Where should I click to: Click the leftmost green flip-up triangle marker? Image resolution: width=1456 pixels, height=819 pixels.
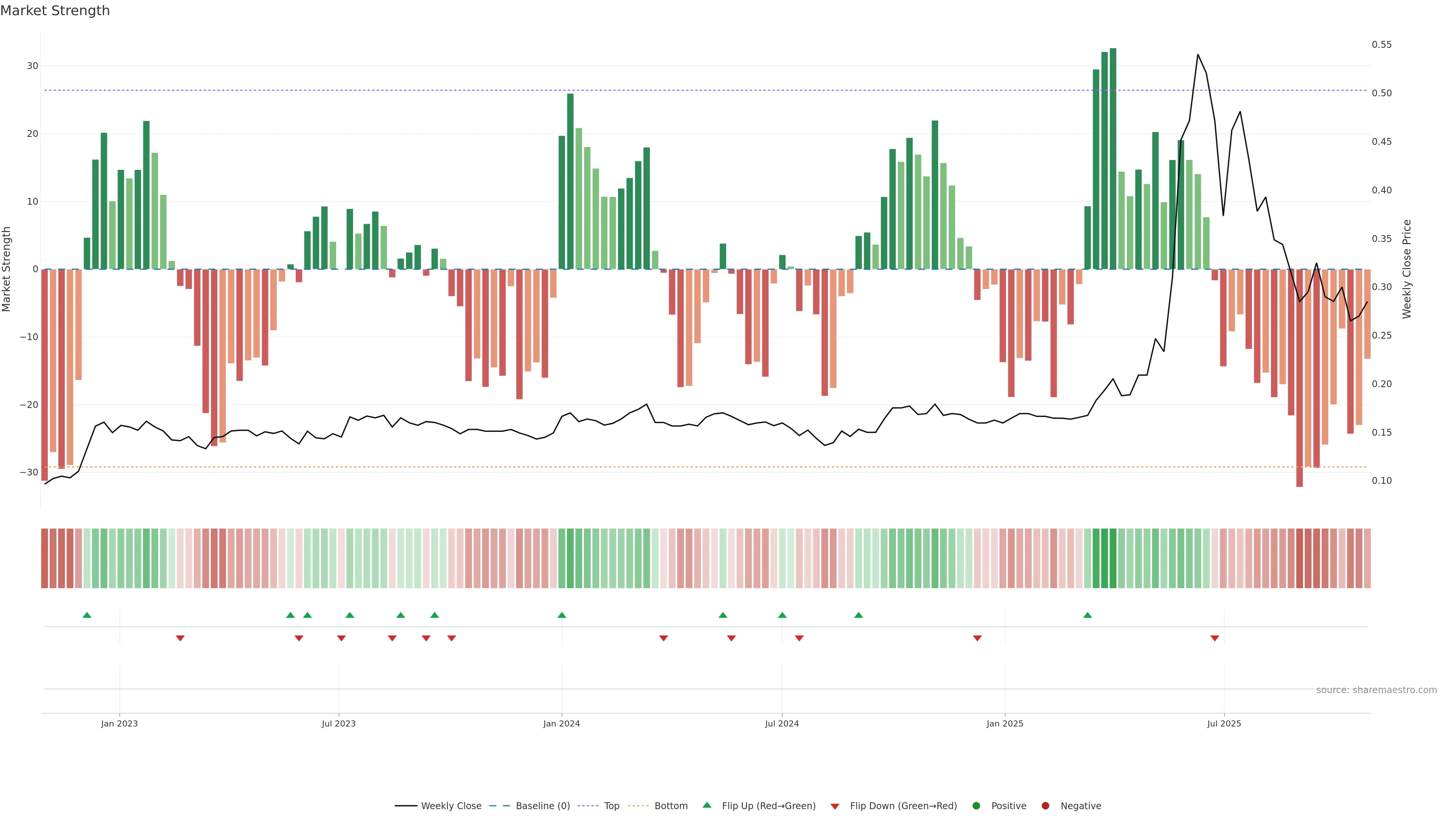(87, 615)
